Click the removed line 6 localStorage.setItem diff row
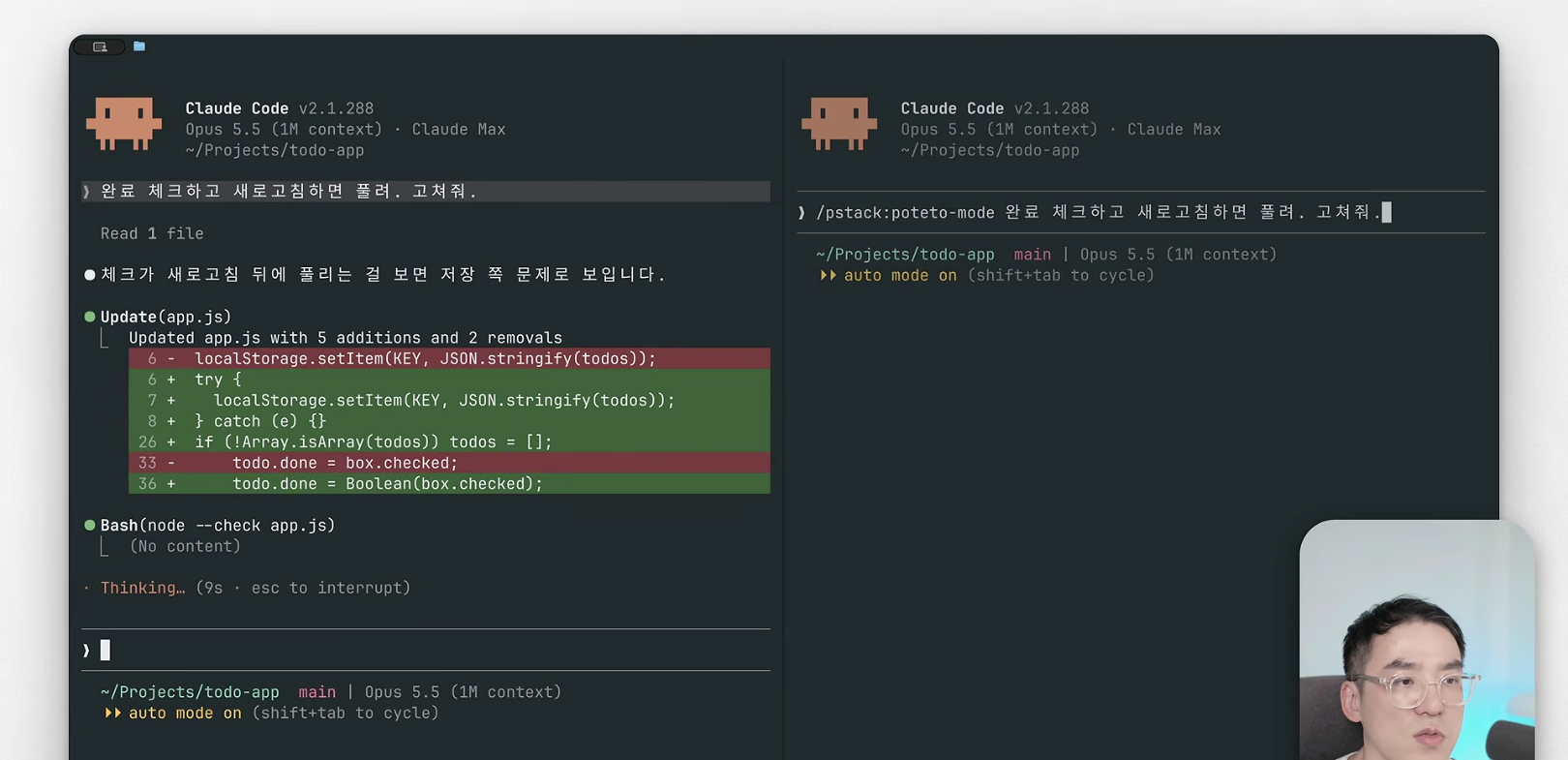1568x760 pixels. coord(449,358)
